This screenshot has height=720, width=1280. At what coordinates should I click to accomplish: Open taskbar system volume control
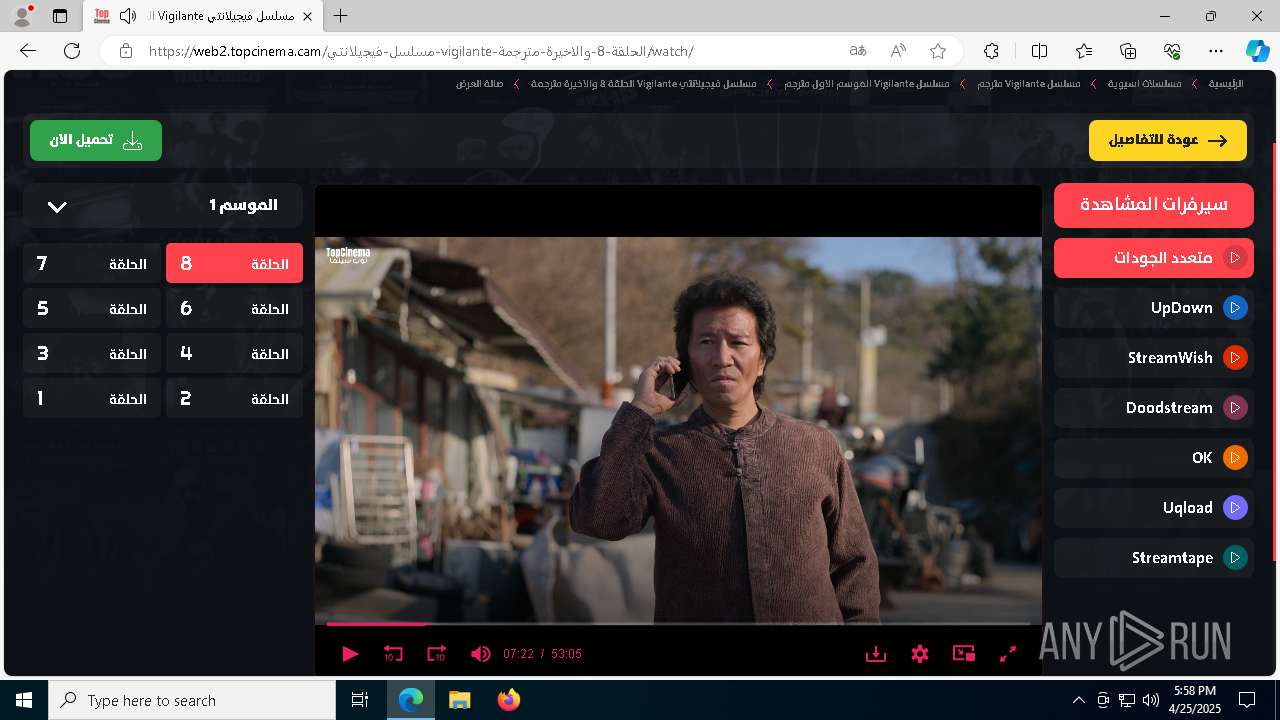[x=1151, y=700]
